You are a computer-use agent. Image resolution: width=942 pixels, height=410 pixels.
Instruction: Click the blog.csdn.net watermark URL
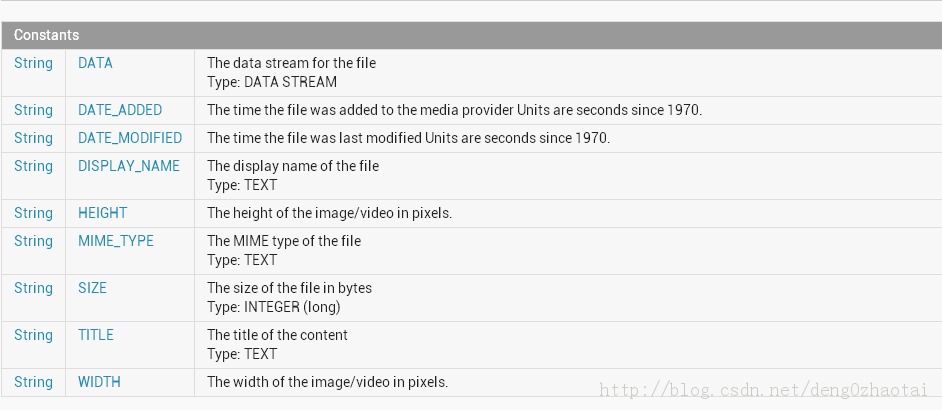click(765, 388)
